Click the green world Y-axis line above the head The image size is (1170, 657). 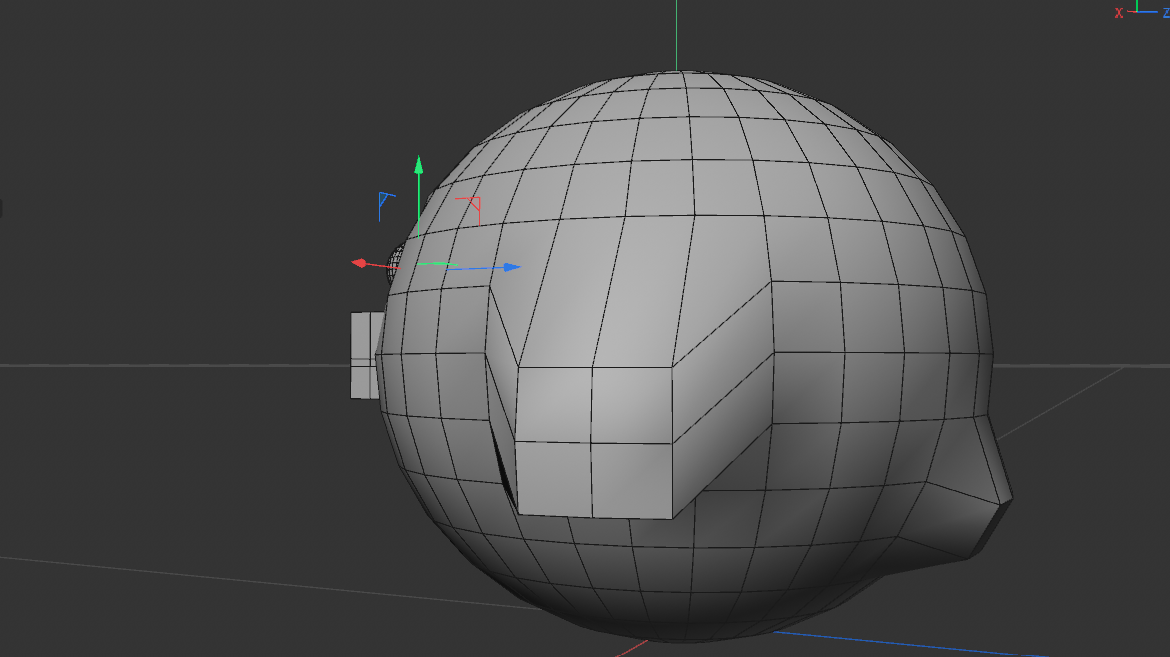(x=677, y=35)
